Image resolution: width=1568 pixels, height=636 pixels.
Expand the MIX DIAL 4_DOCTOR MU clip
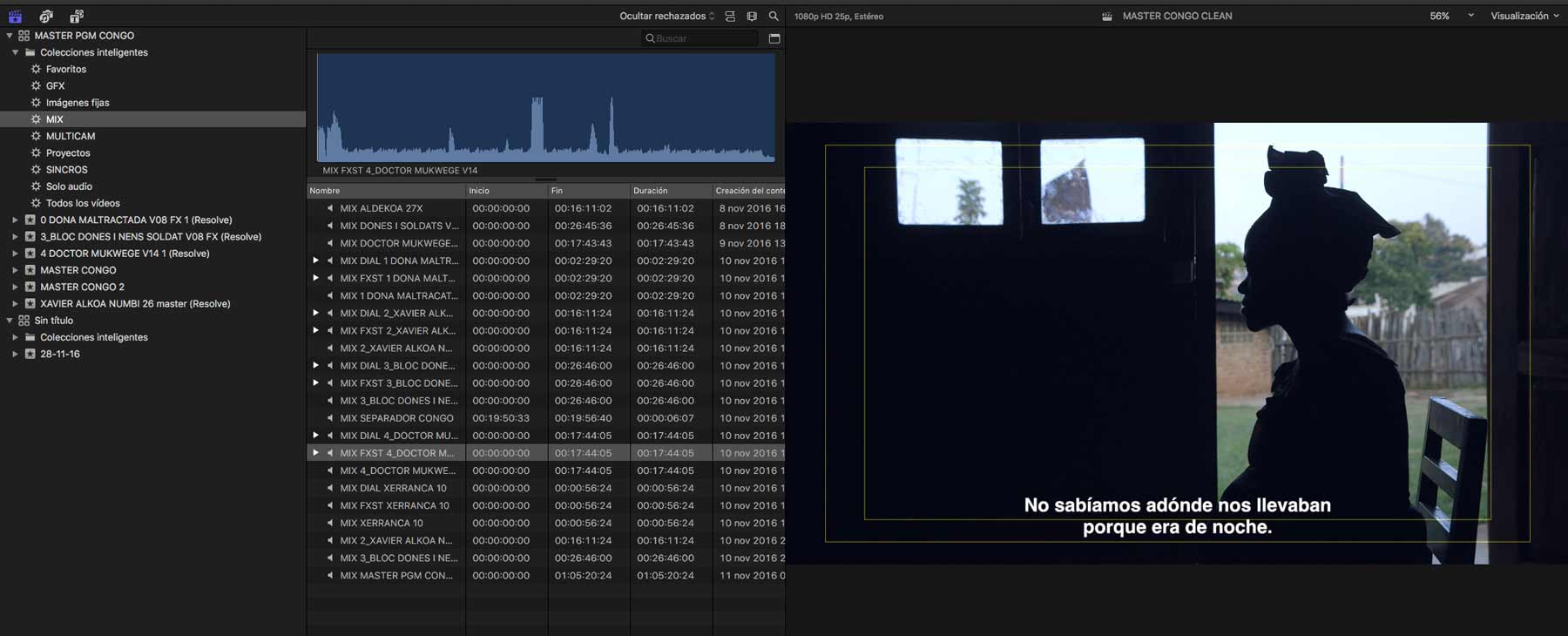pyautogui.click(x=315, y=435)
